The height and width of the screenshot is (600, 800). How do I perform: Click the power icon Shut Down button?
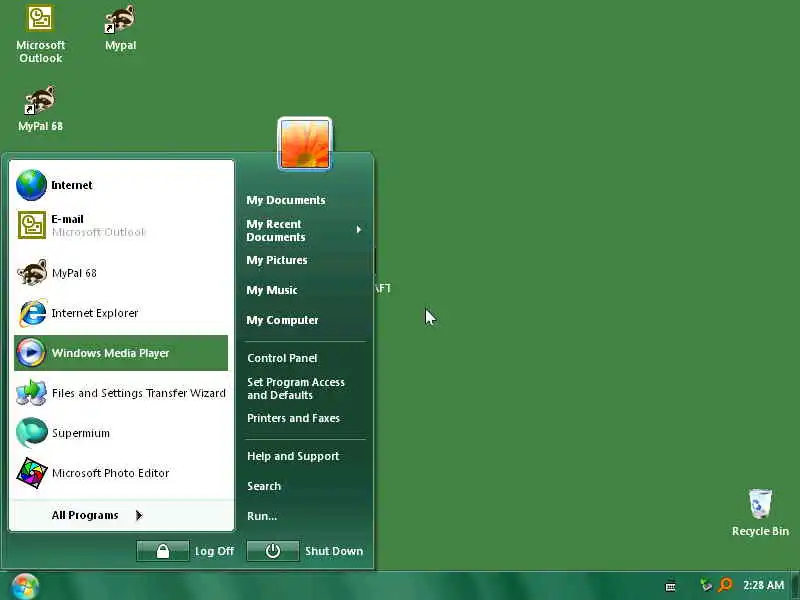272,551
